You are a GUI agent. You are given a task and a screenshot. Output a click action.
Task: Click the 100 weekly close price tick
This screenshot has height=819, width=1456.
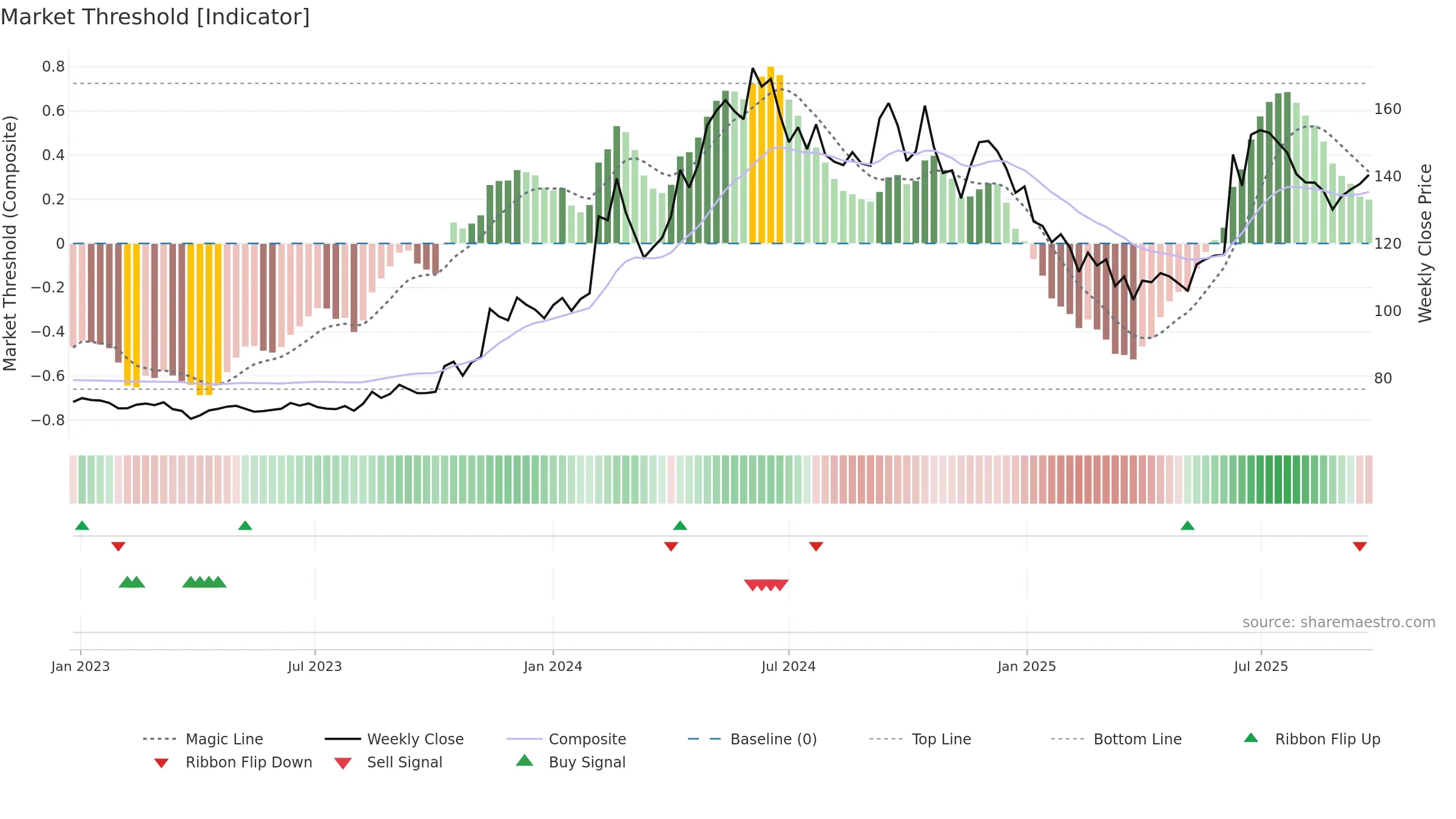pos(1388,311)
